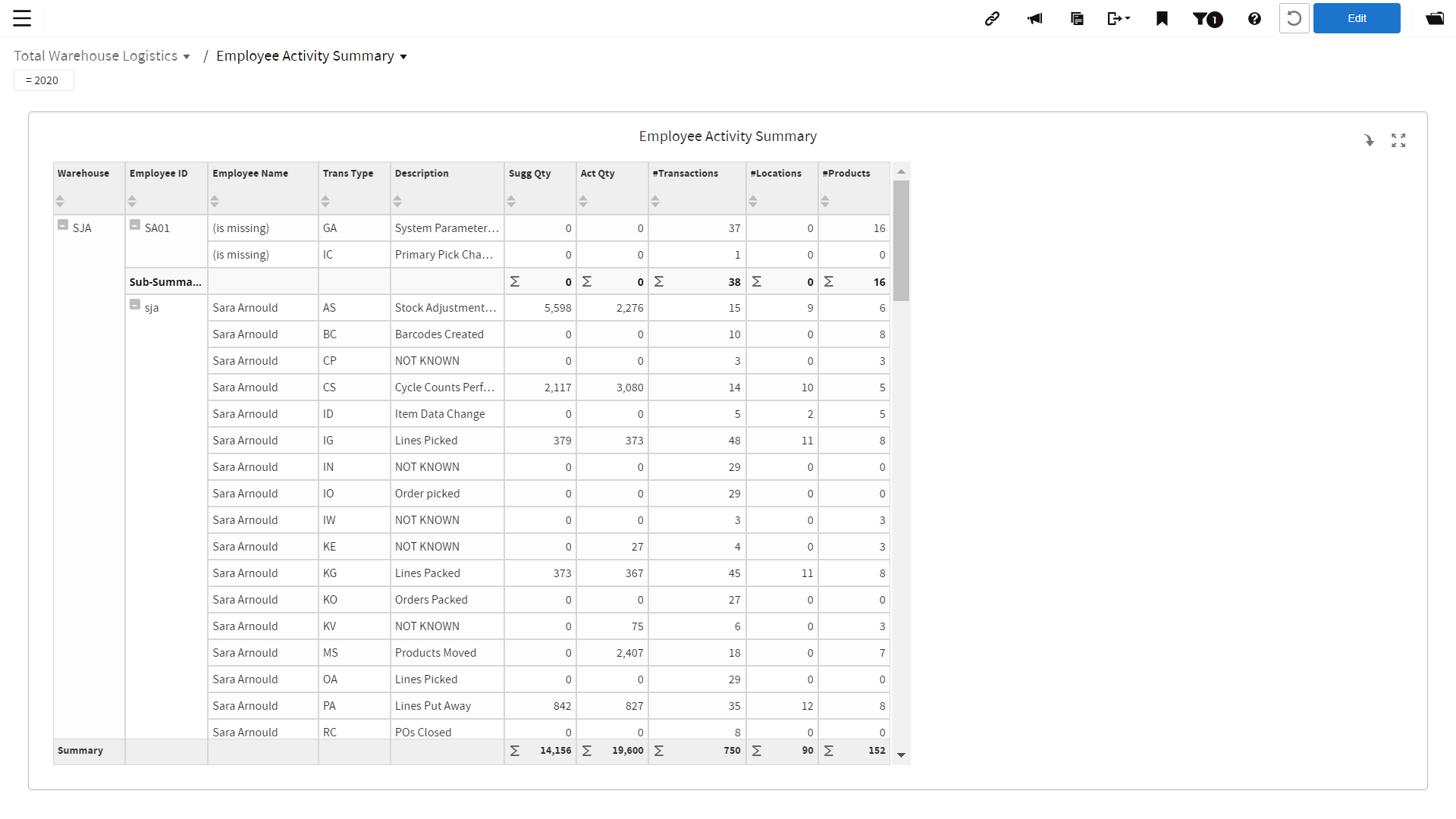
Task: Sort the Trans Type column ascending
Action: pyautogui.click(x=326, y=197)
